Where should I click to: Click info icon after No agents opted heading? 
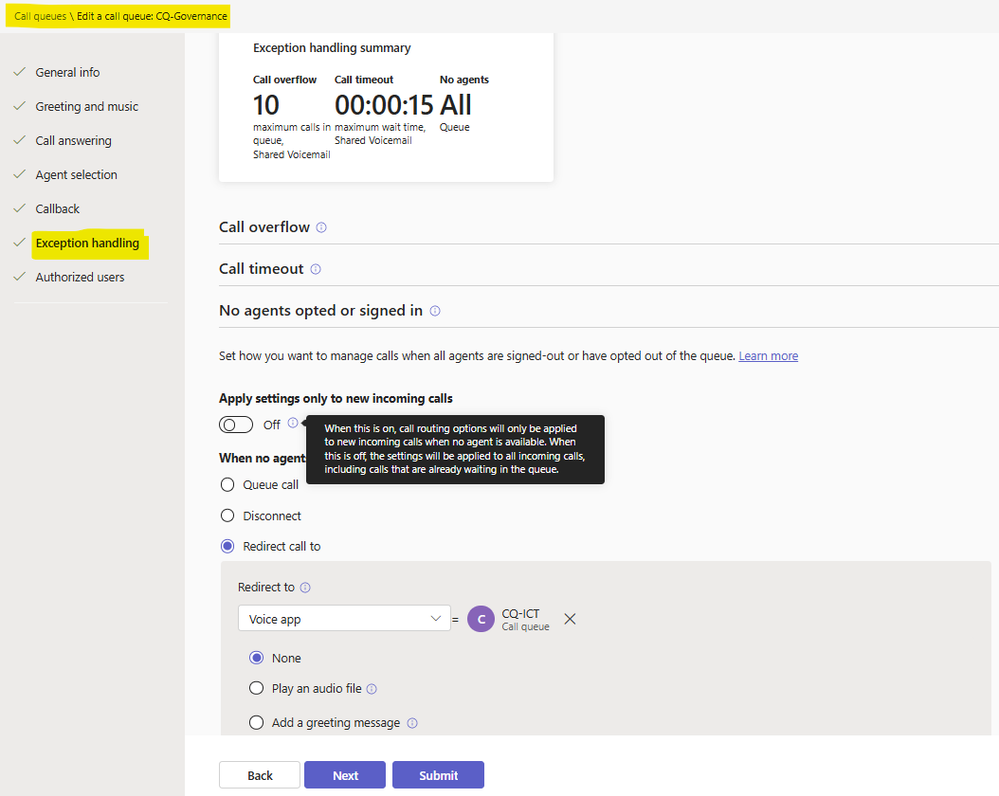pos(435,311)
